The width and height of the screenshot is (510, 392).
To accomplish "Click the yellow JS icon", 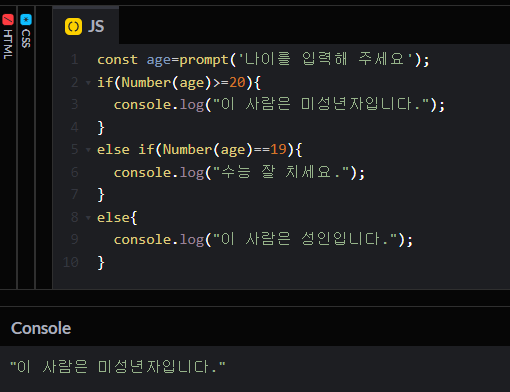I will pos(73,26).
